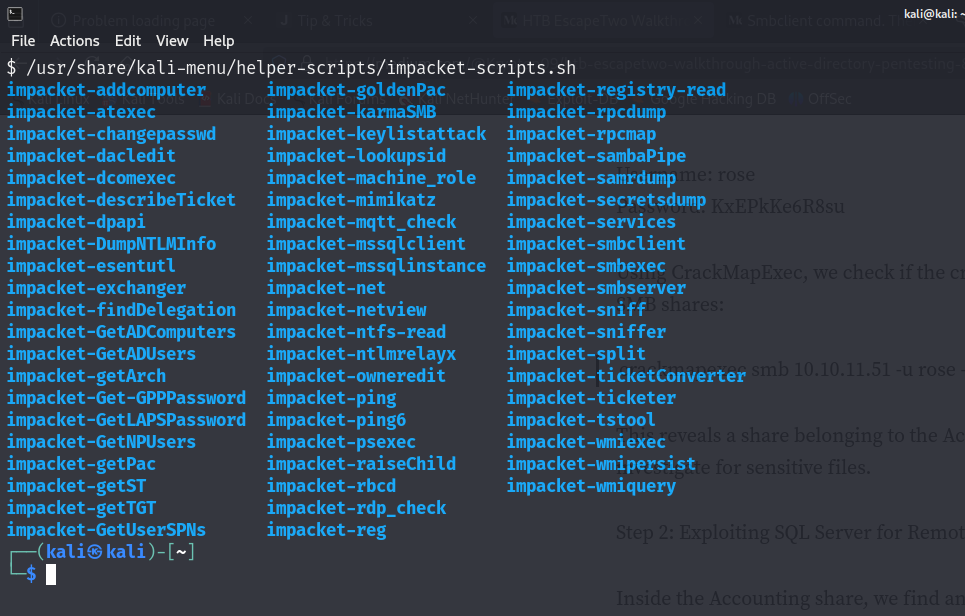Click the 'impacket-wmiquery' entry
The height and width of the screenshot is (616, 965).
pyautogui.click(x=591, y=486)
